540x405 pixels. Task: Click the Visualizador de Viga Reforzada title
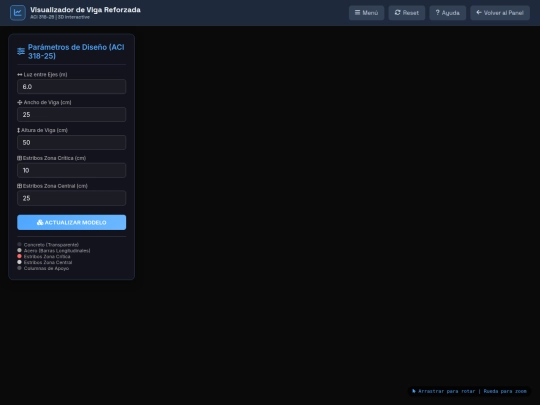85,10
